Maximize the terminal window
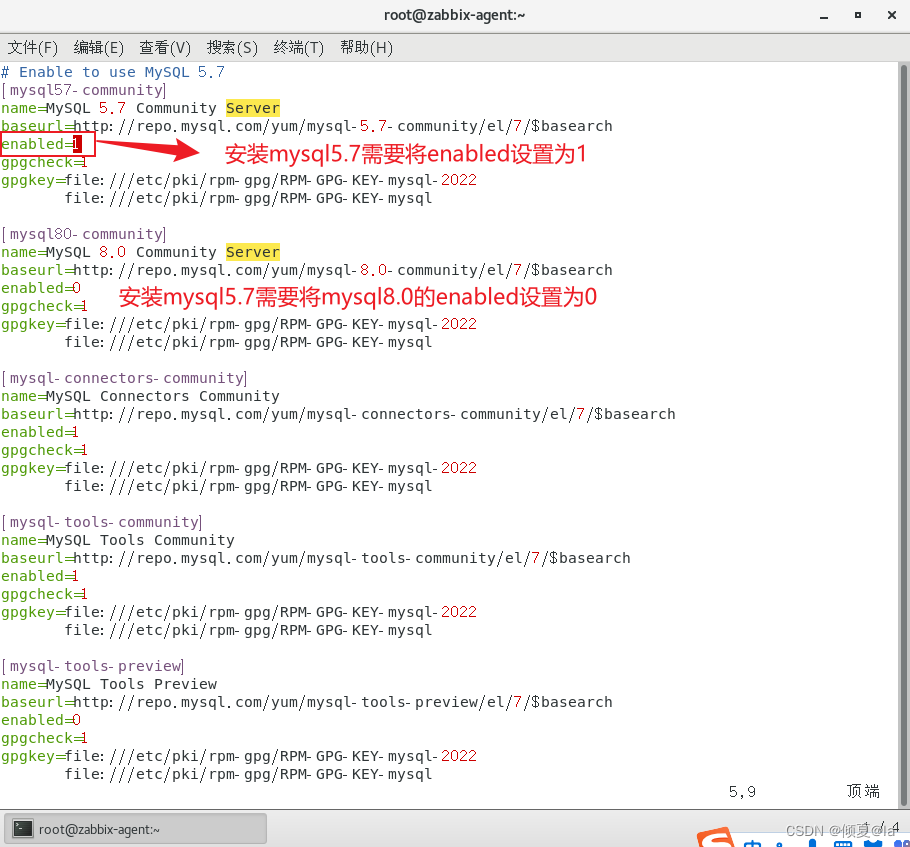The width and height of the screenshot is (910, 847). pos(858,15)
